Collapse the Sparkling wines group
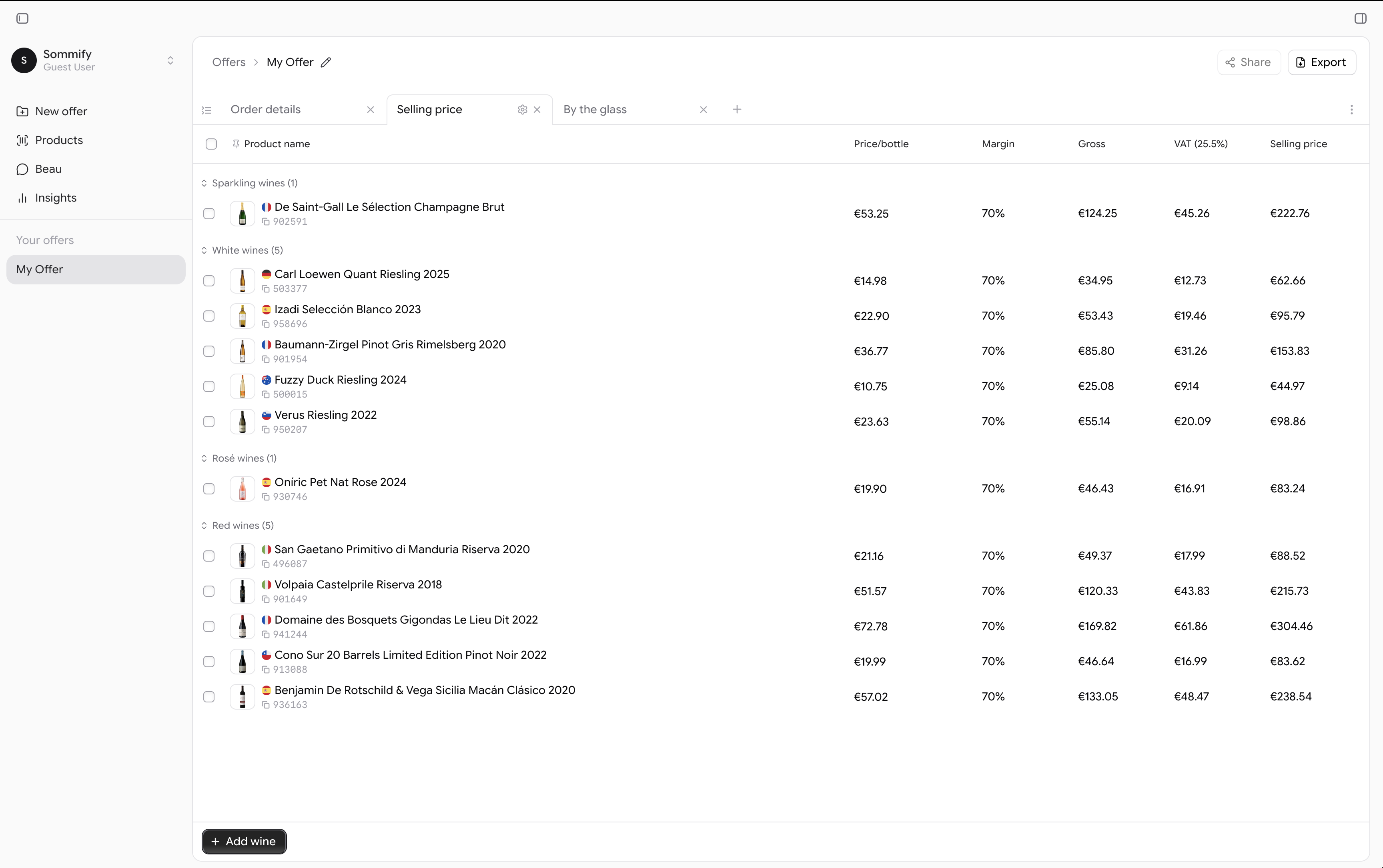1383x868 pixels. (x=204, y=183)
